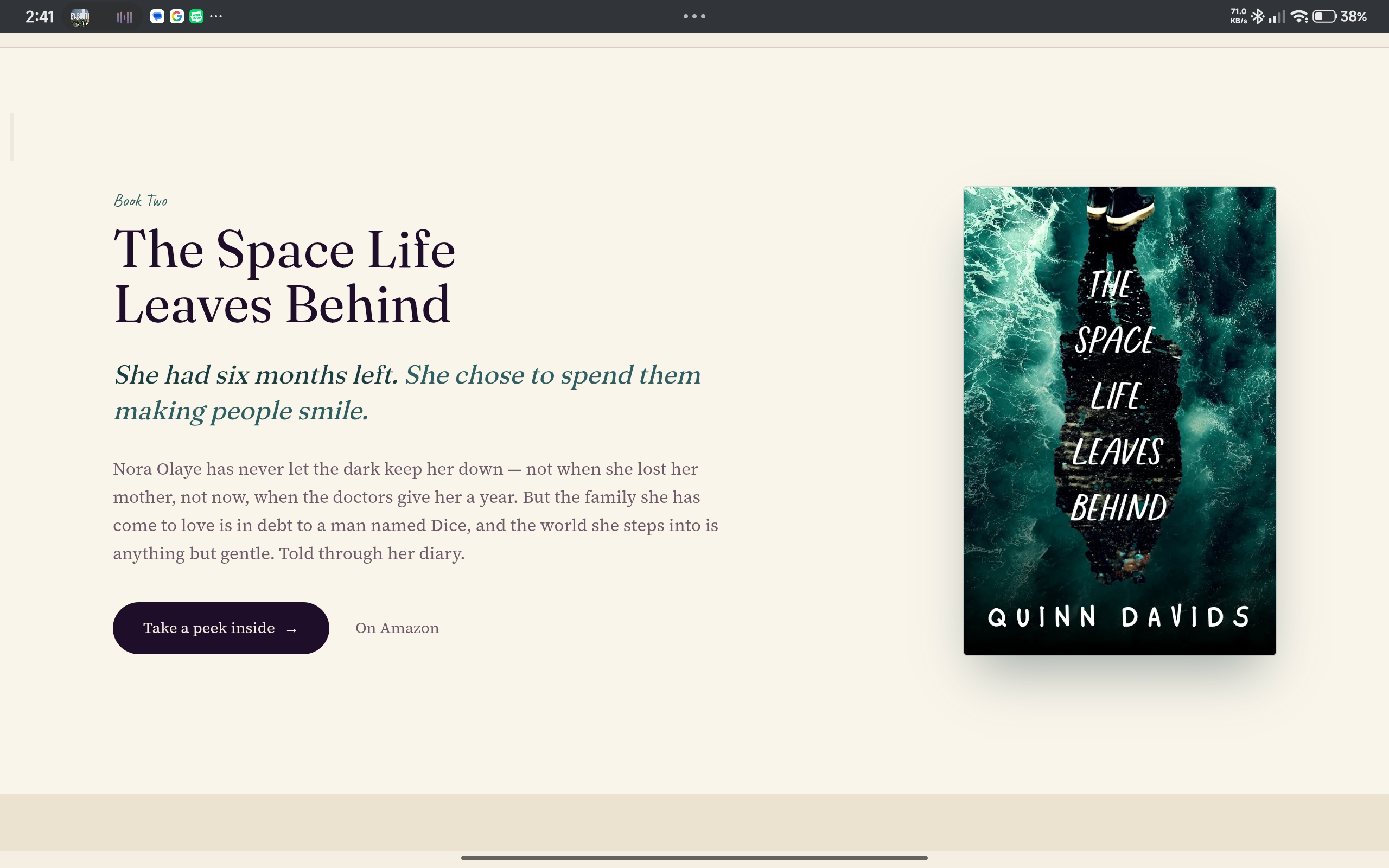Screen dimensions: 1389x868
Task: Click the Take a peek inside button
Action: [x=221, y=628]
